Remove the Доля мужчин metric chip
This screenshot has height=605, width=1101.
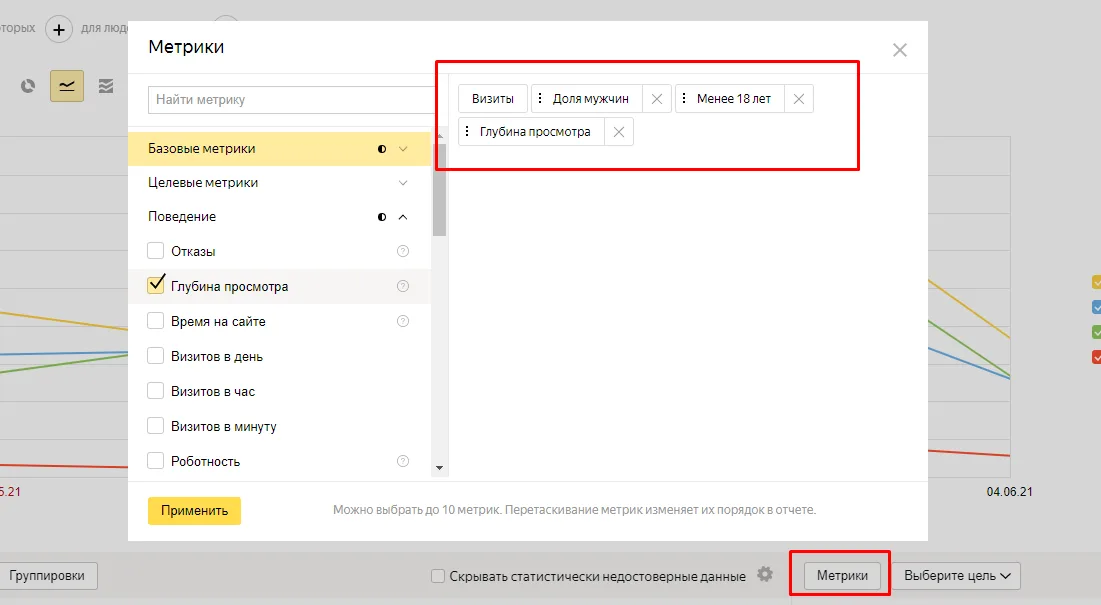(x=657, y=99)
